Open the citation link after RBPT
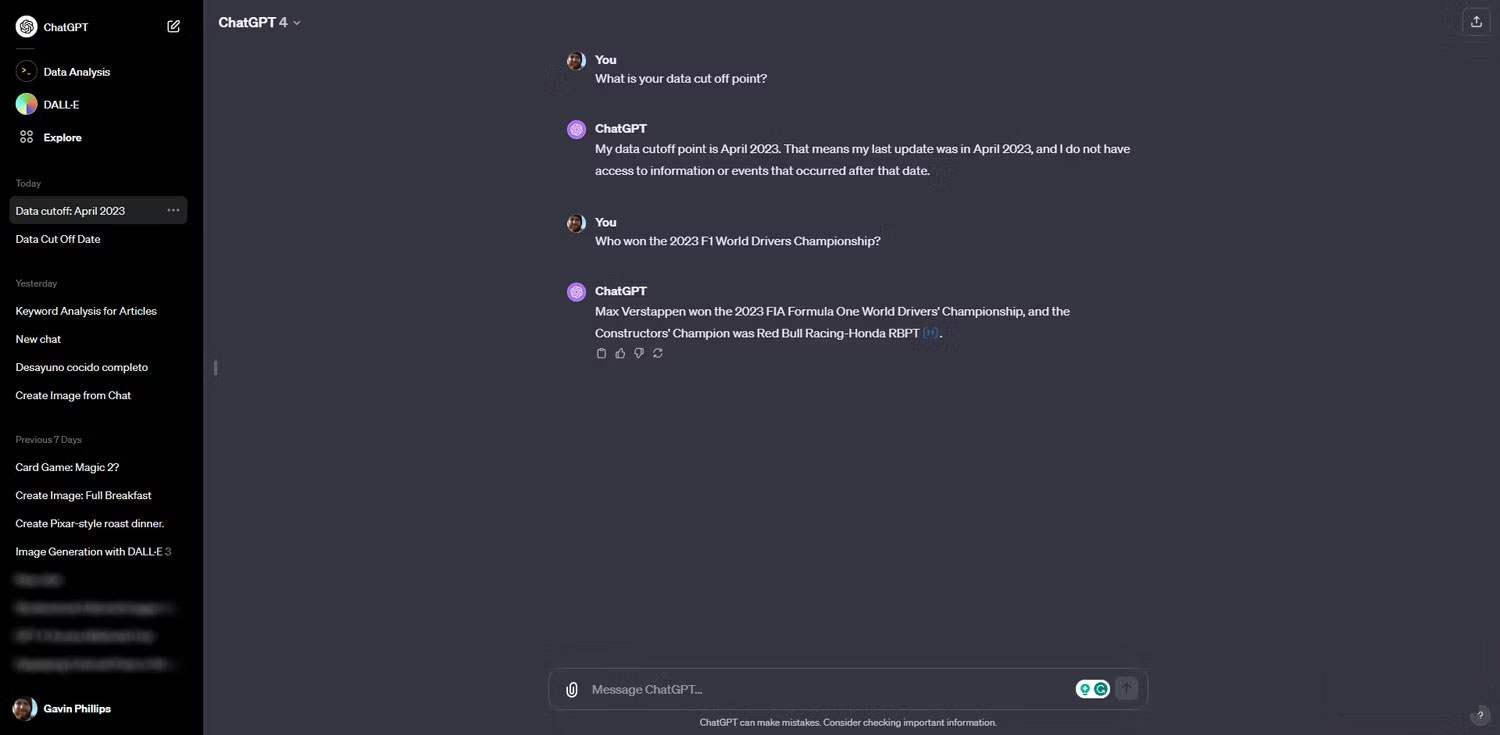 click(931, 333)
